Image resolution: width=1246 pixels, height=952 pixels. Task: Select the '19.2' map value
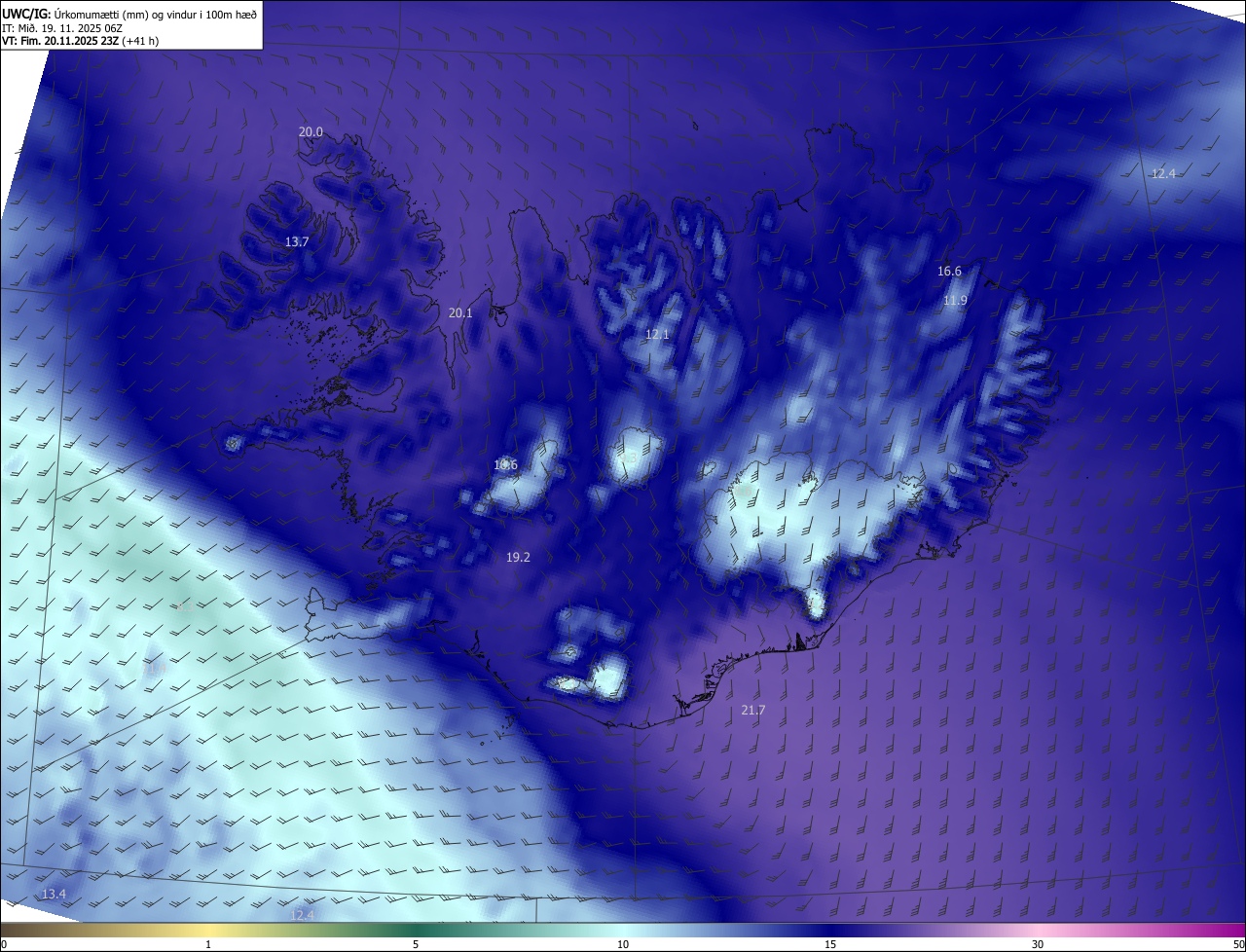pos(518,558)
